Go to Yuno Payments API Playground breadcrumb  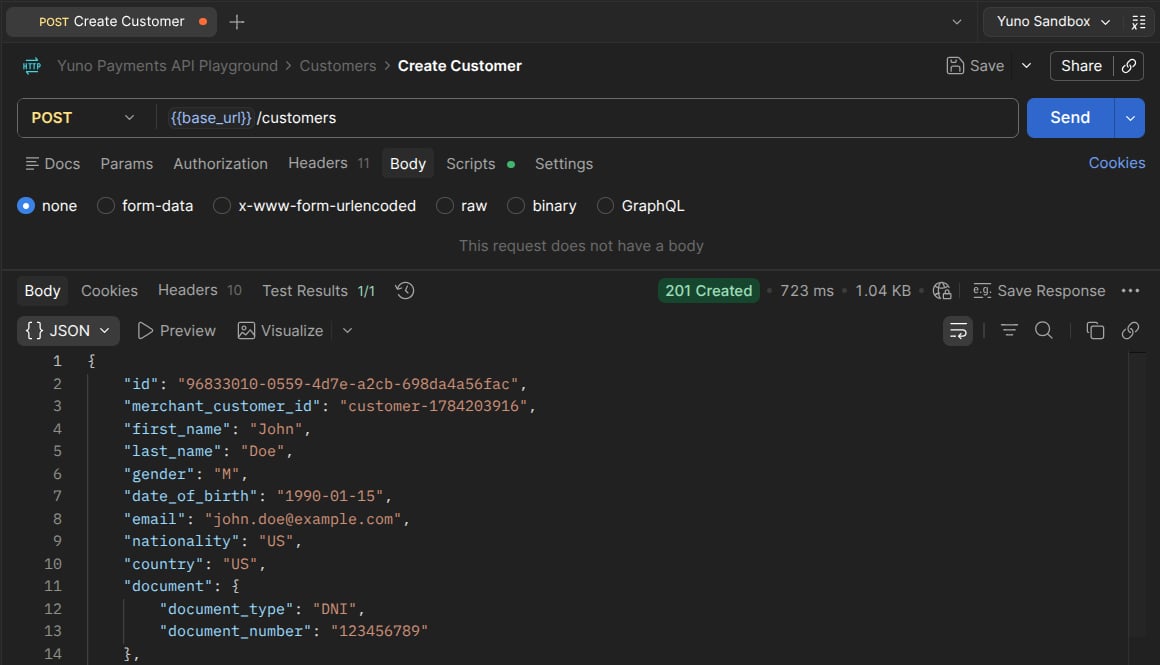coord(167,66)
